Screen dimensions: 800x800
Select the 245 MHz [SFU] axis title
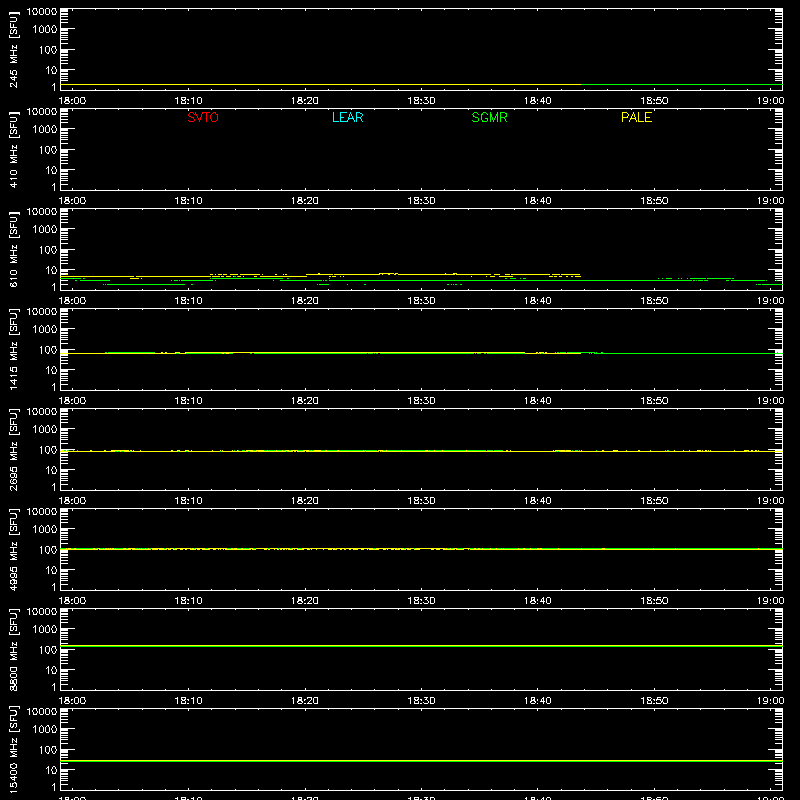[x=14, y=49]
